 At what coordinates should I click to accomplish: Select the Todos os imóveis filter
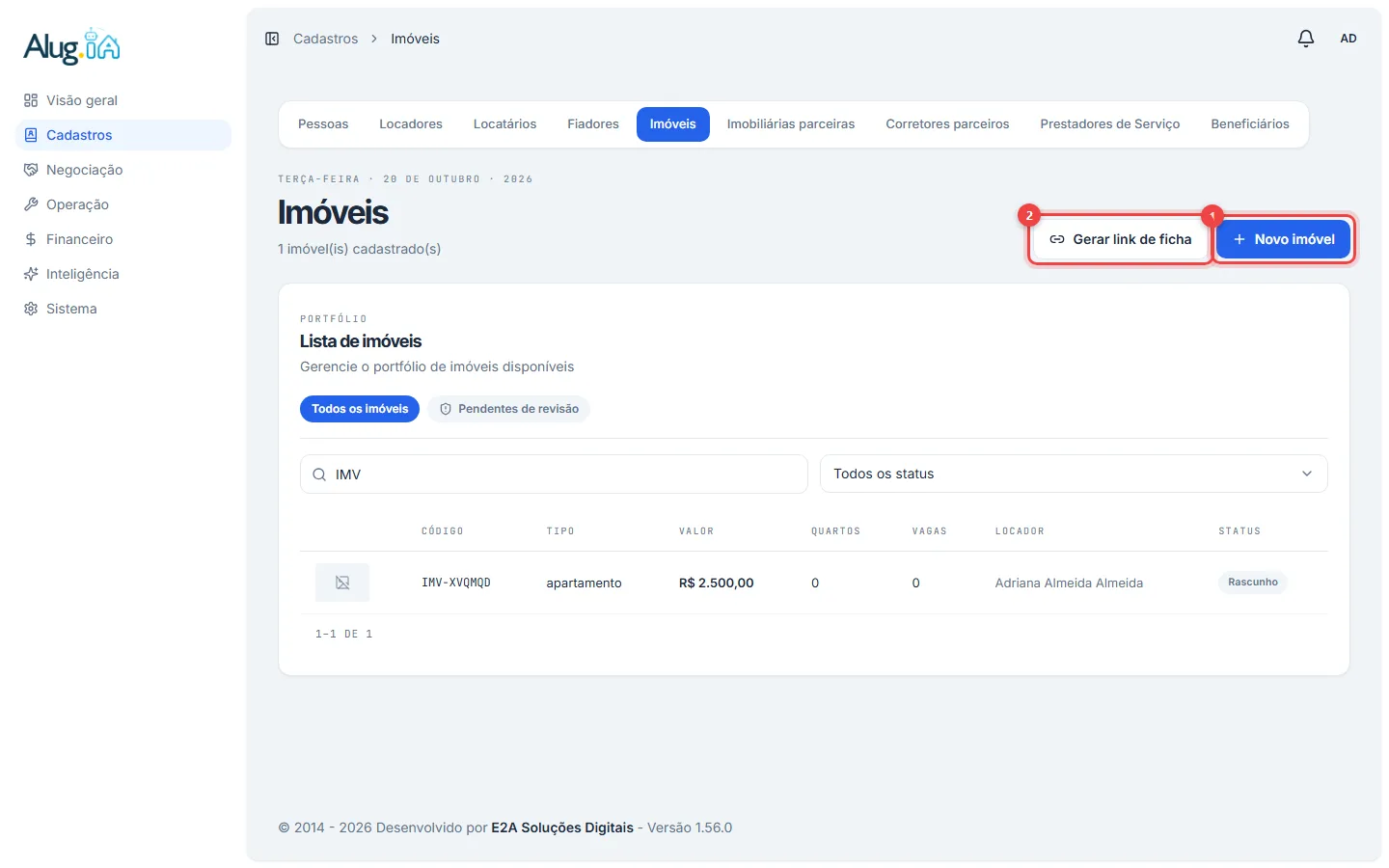pyautogui.click(x=360, y=409)
